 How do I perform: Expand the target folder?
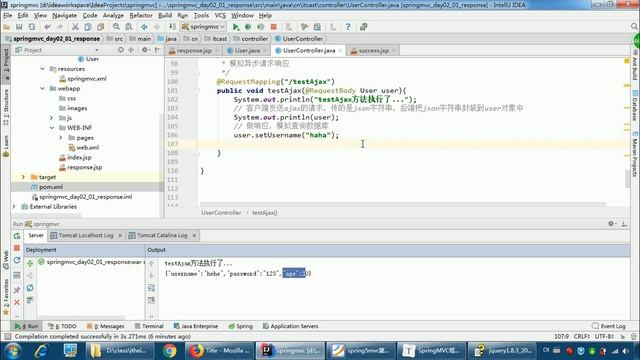tap(23, 177)
